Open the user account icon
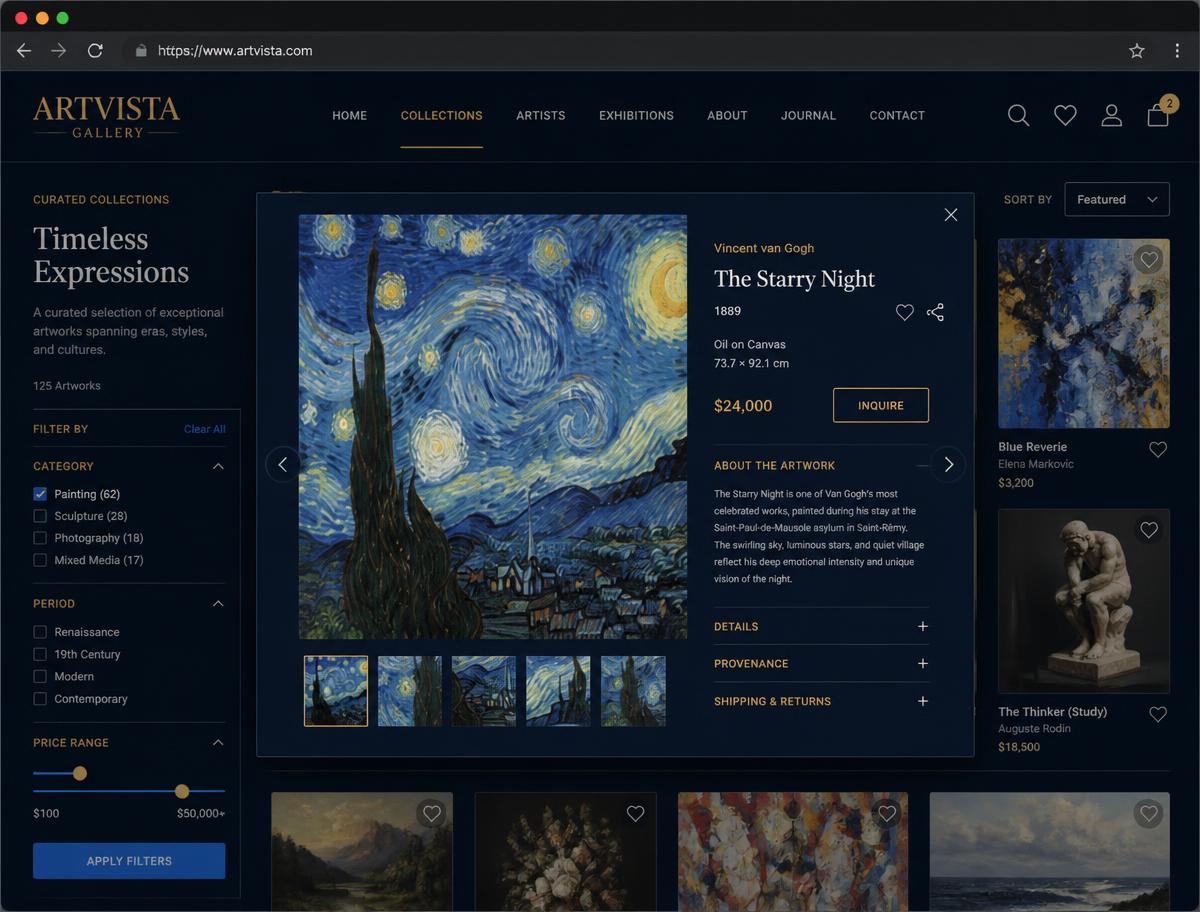 point(1111,115)
